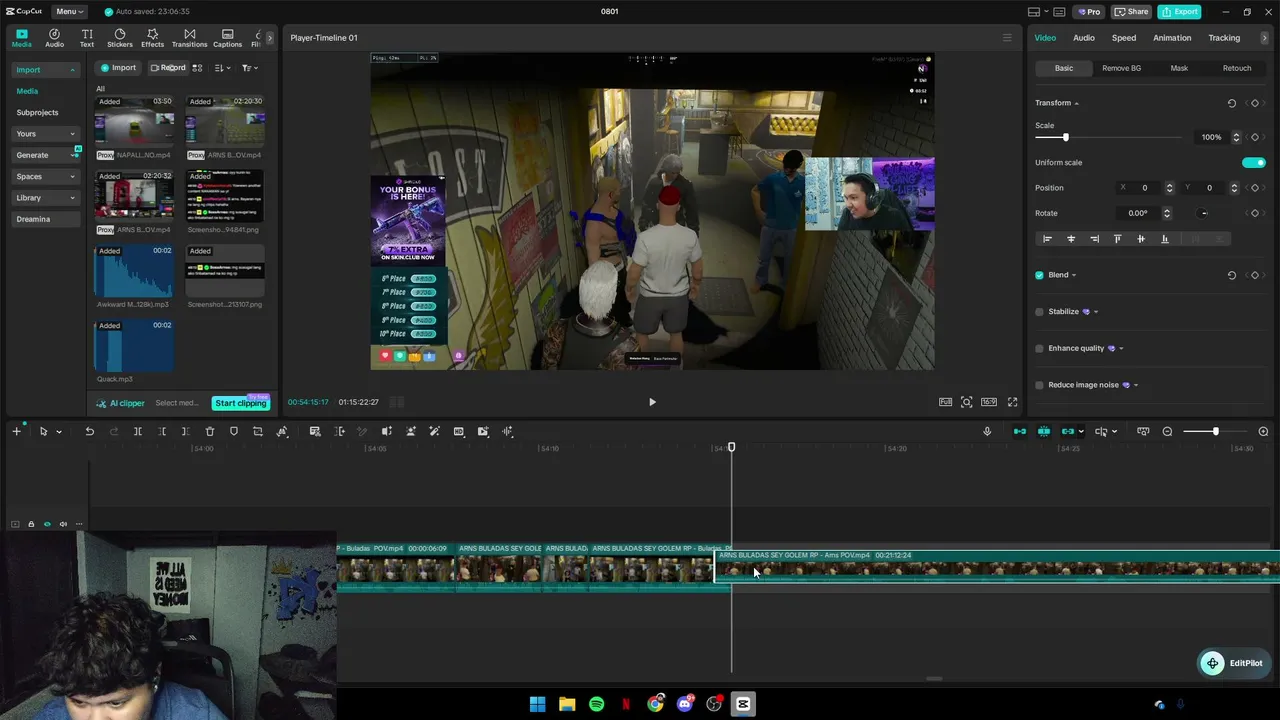The image size is (1280, 720).
Task: Switch to the Speed tab
Action: [1124, 38]
